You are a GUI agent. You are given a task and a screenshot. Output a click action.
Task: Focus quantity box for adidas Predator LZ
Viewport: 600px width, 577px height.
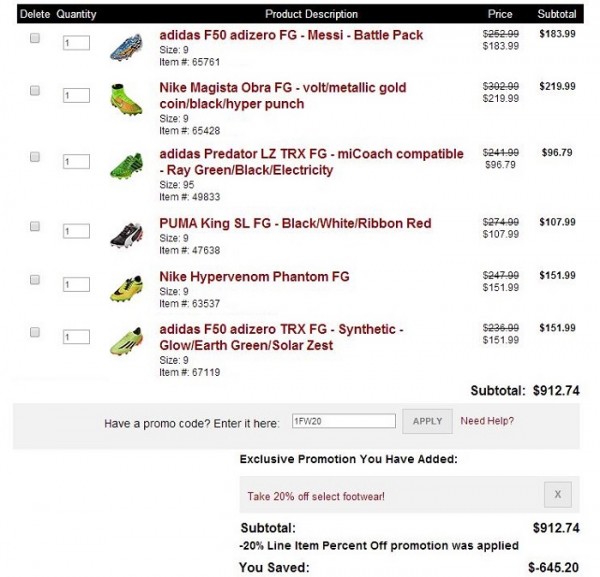pos(76,162)
